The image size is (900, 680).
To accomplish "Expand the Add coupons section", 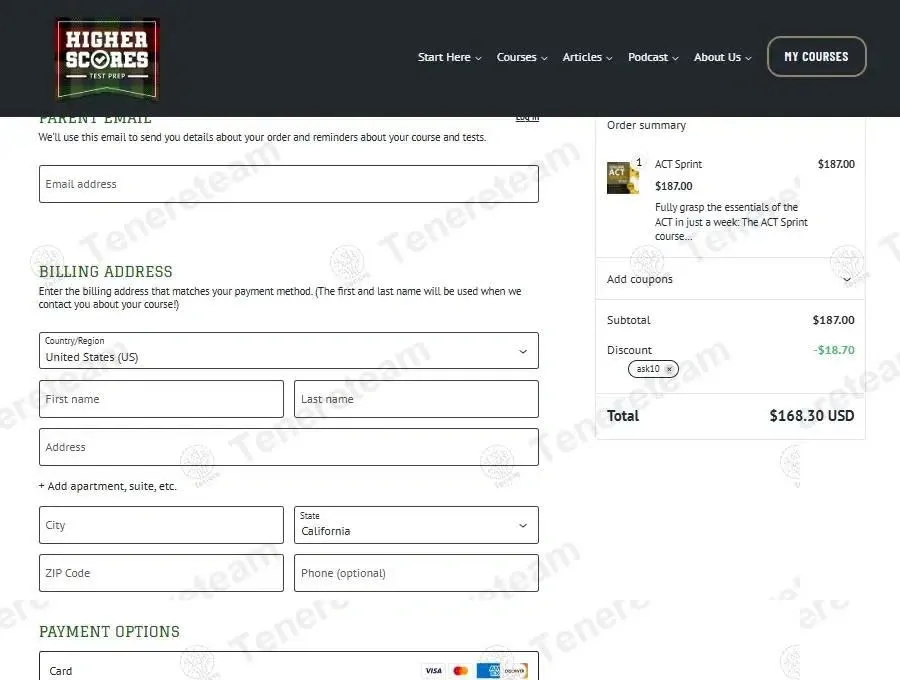I will (730, 279).
